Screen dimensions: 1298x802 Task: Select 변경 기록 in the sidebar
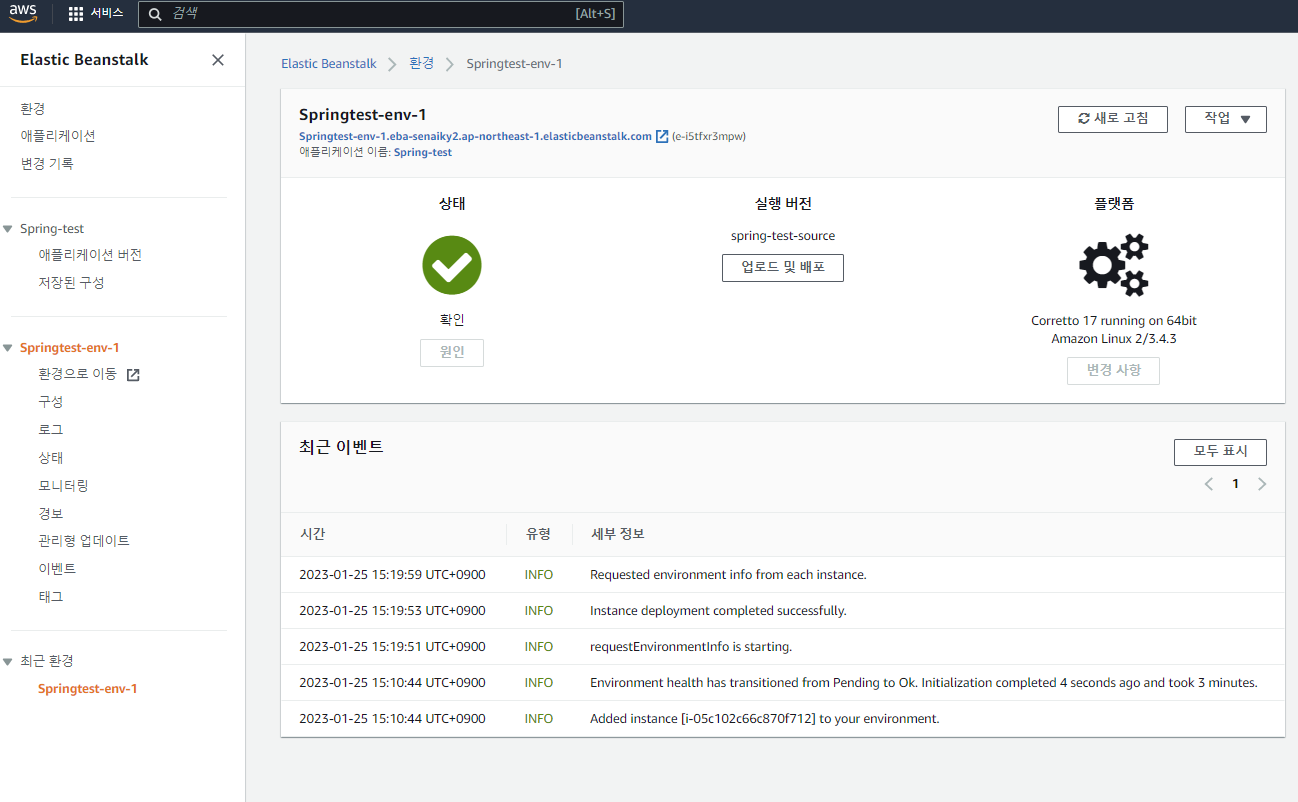[x=47, y=164]
